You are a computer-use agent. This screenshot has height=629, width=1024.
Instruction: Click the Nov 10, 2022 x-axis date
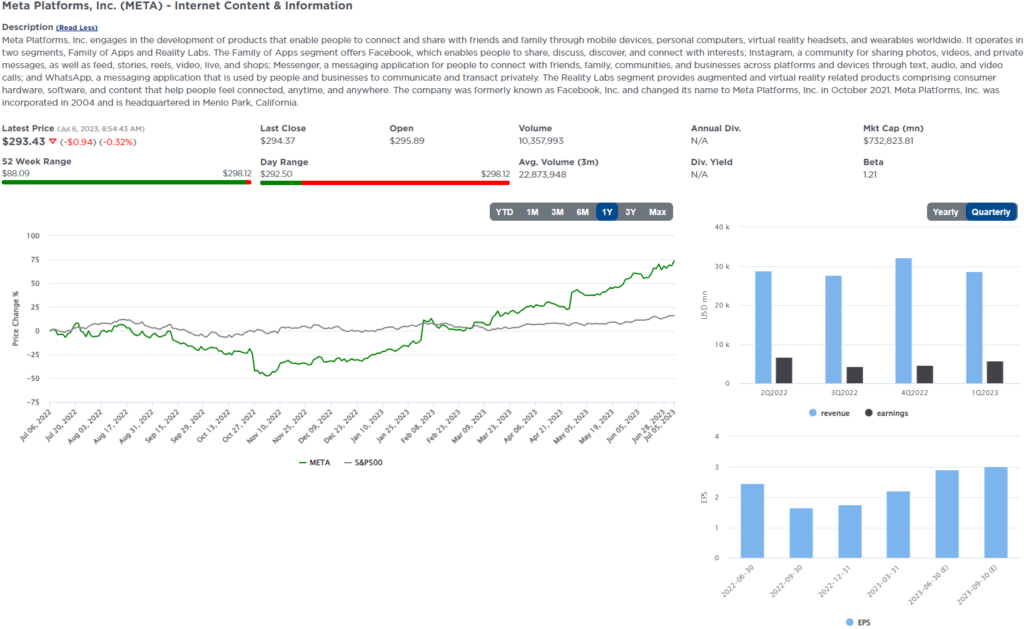pyautogui.click(x=264, y=426)
